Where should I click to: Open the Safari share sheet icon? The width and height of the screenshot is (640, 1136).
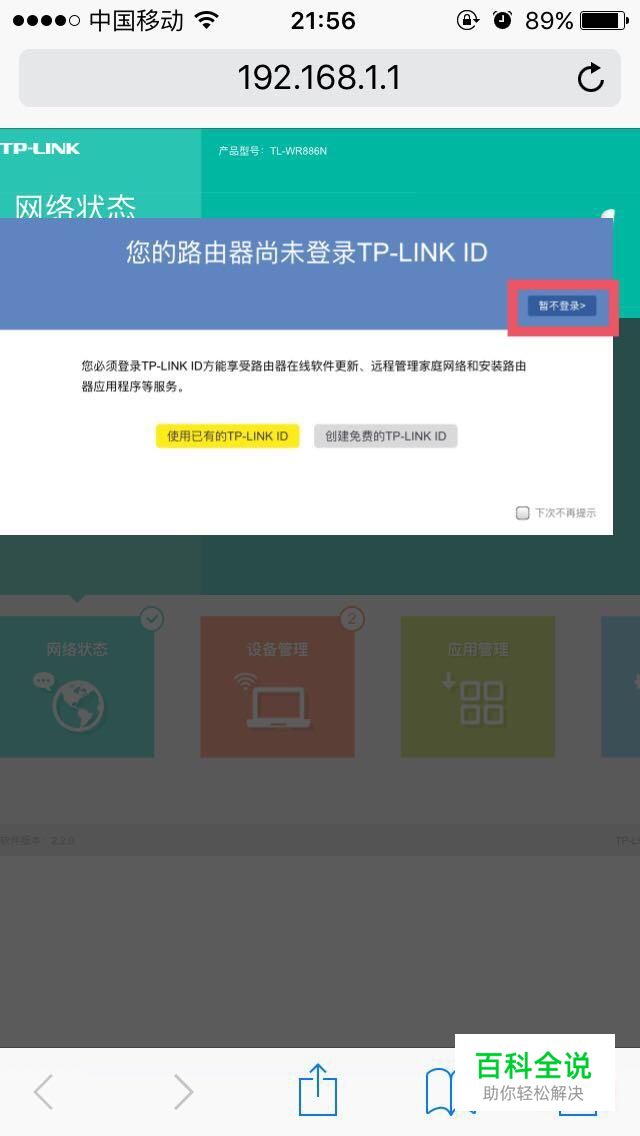[x=318, y=1088]
